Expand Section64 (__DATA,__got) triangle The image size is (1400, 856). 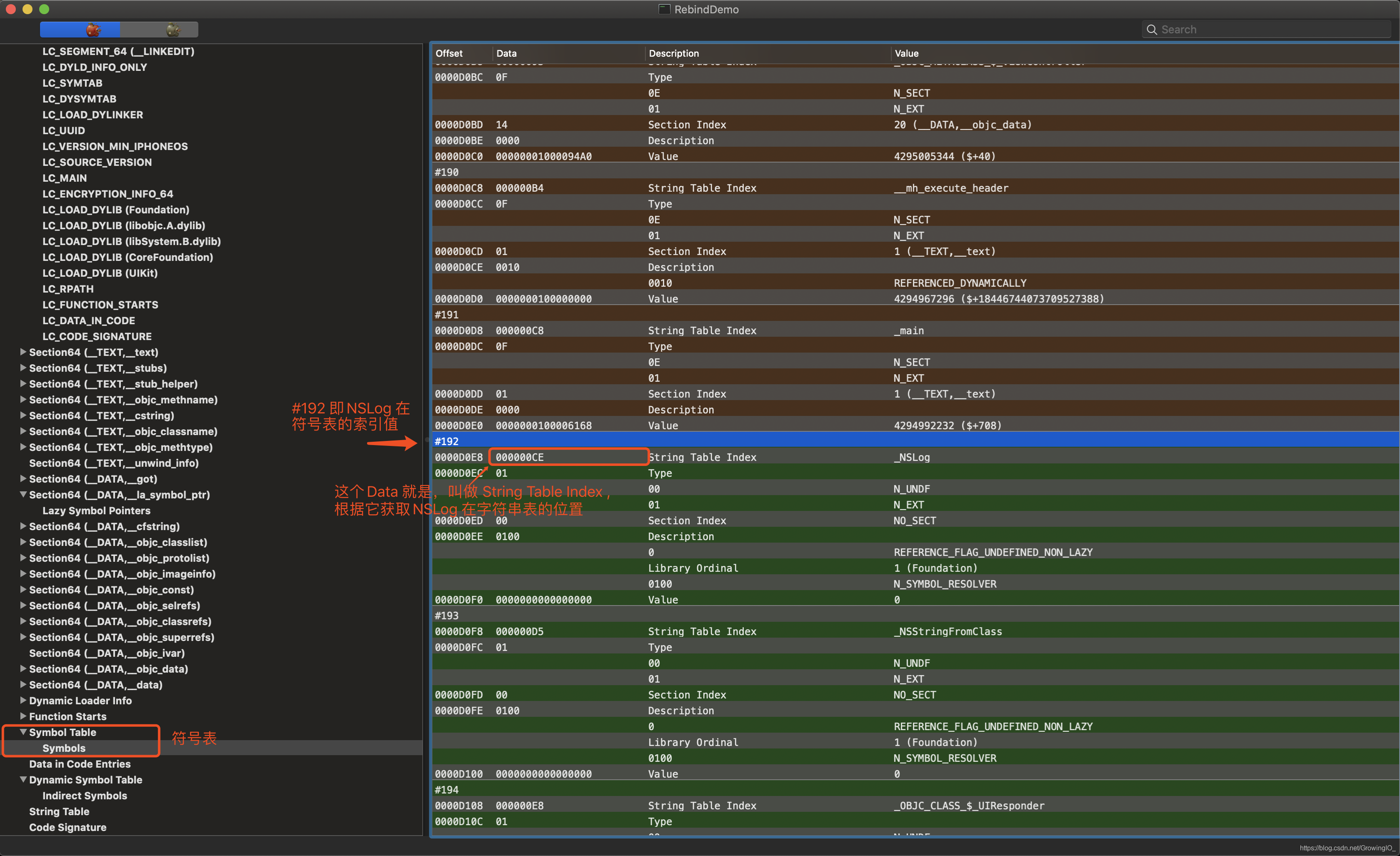tap(23, 478)
